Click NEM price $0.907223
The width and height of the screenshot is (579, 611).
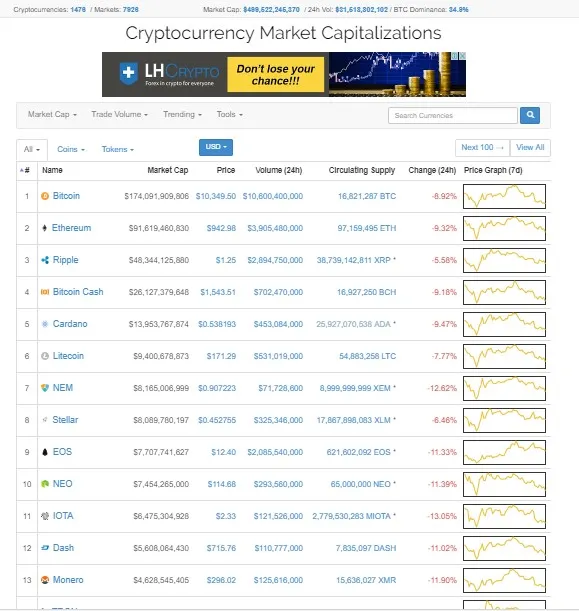(217, 388)
